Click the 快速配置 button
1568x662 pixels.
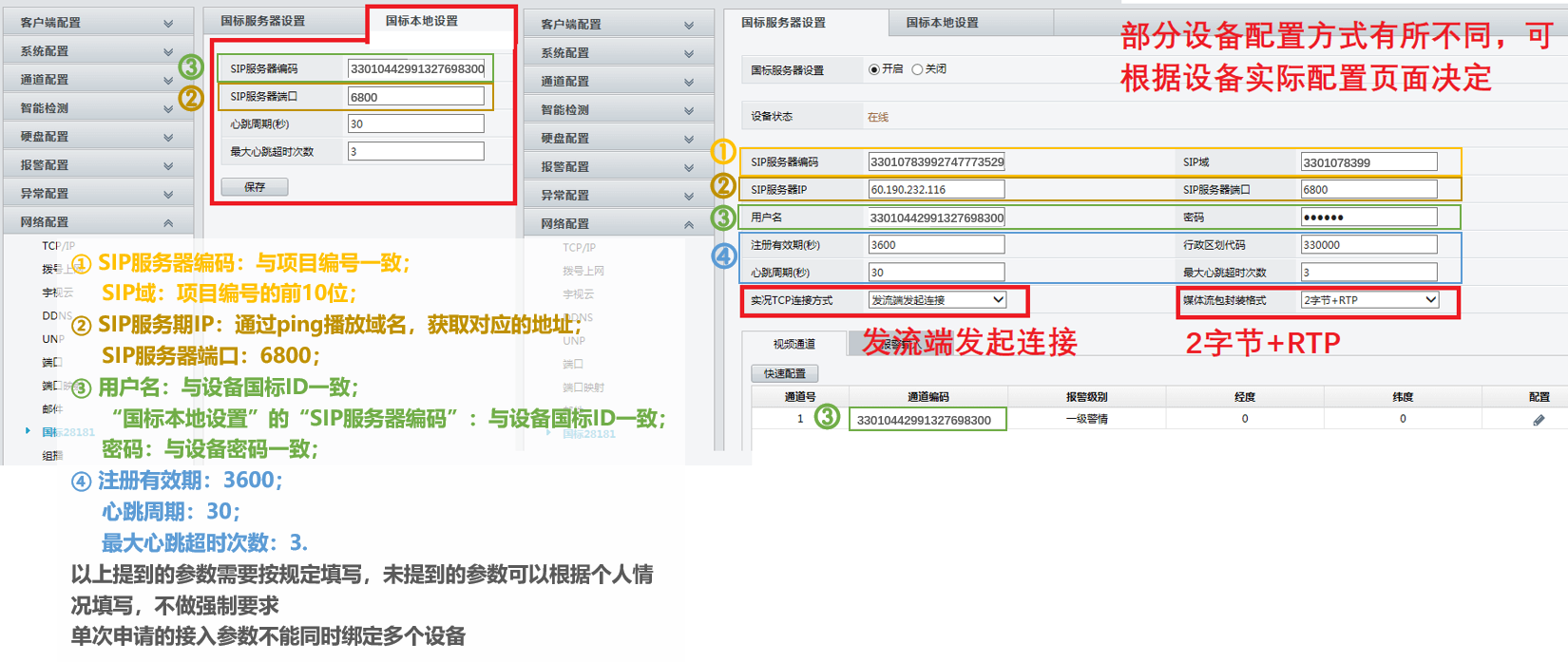click(785, 374)
